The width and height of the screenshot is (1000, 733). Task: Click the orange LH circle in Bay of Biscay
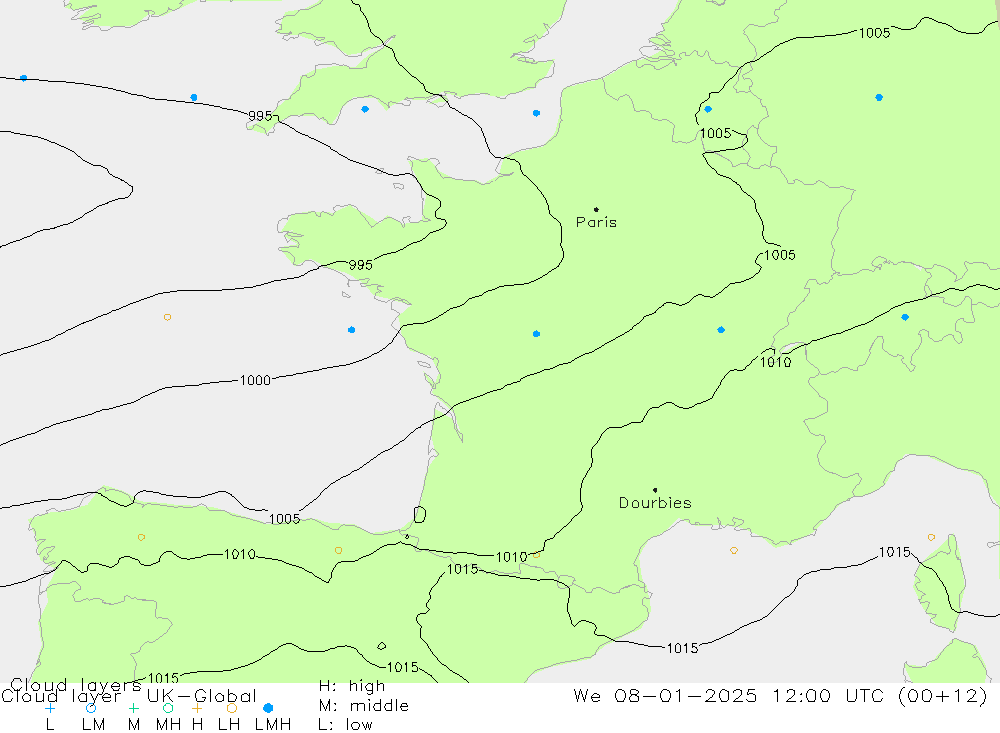167,317
